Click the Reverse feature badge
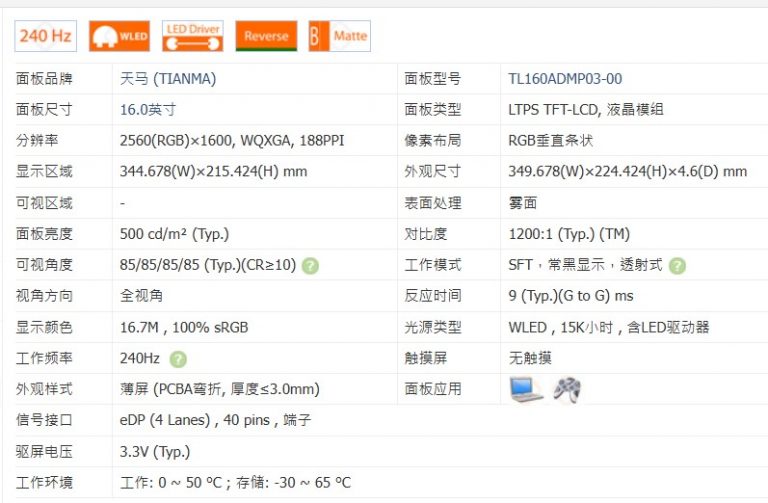The width and height of the screenshot is (768, 503). [x=266, y=36]
